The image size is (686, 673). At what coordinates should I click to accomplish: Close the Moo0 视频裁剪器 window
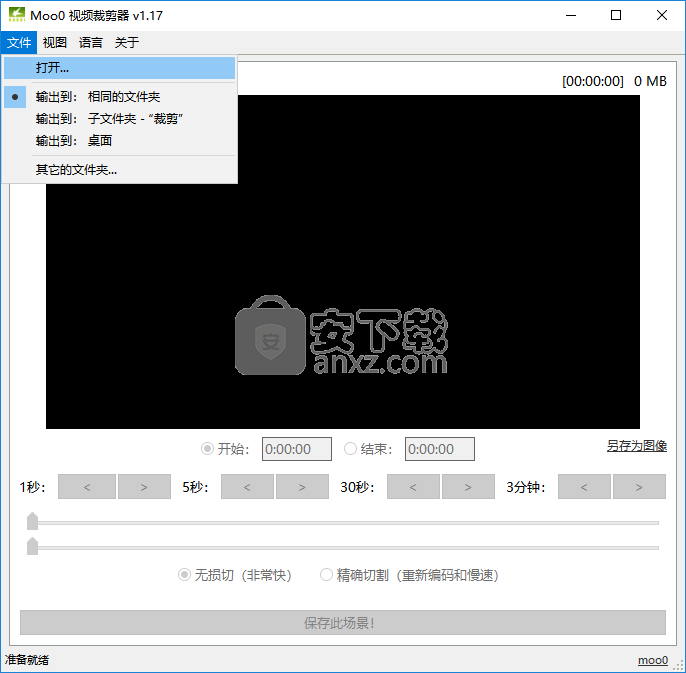(x=662, y=15)
